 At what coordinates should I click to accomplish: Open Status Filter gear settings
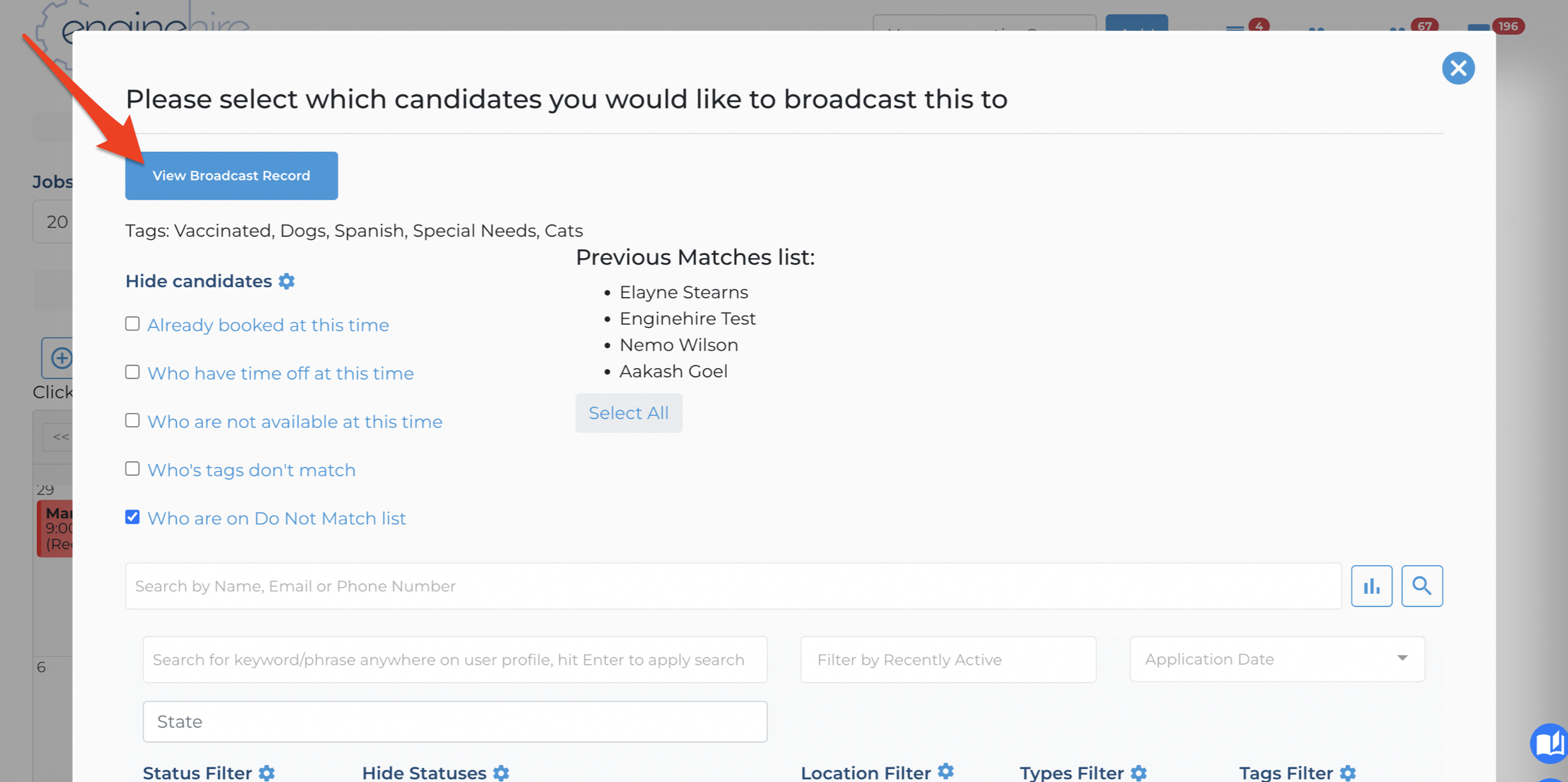pos(267,772)
